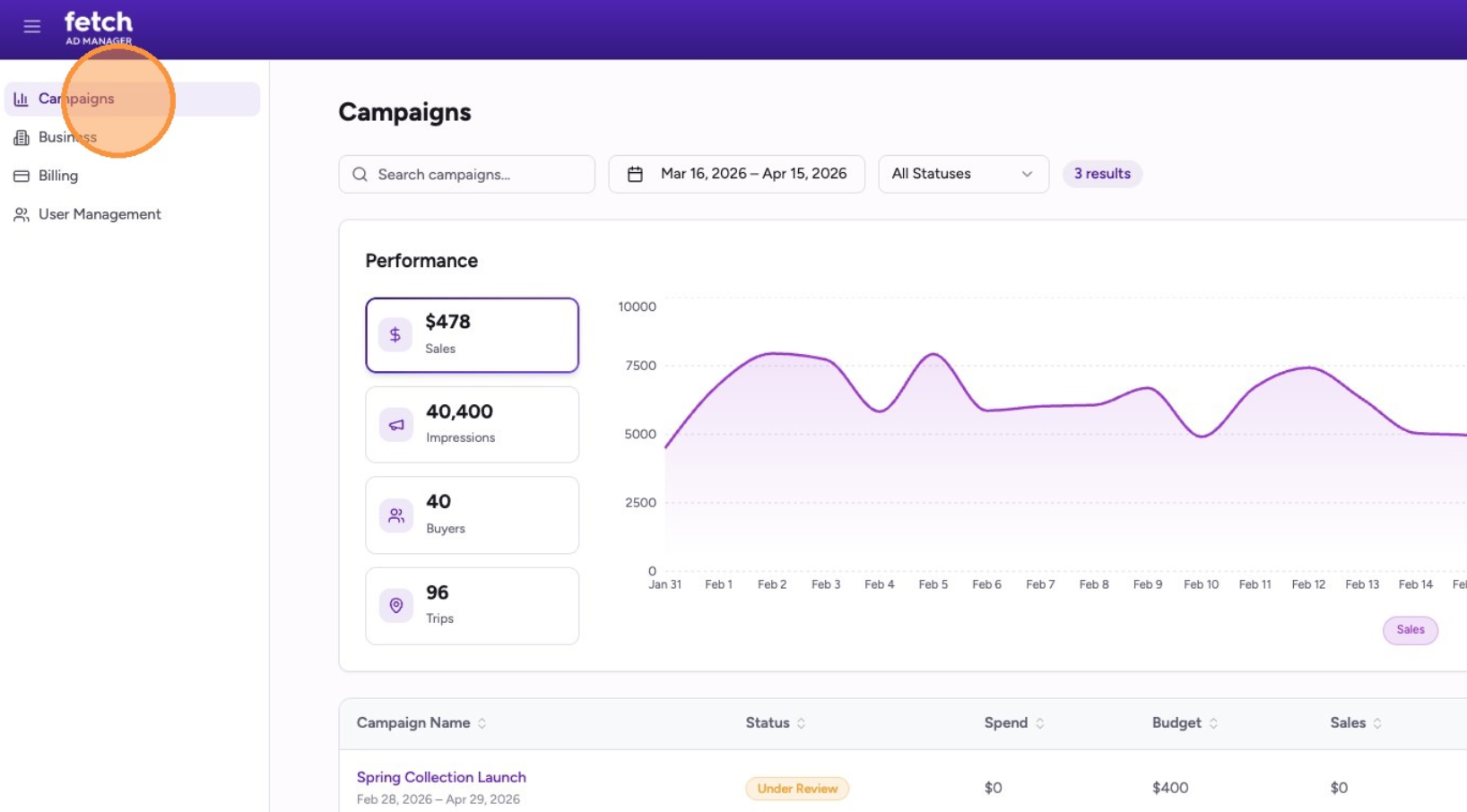Click the Campaigns bar chart icon
The image size is (1467, 812).
pyautogui.click(x=21, y=99)
